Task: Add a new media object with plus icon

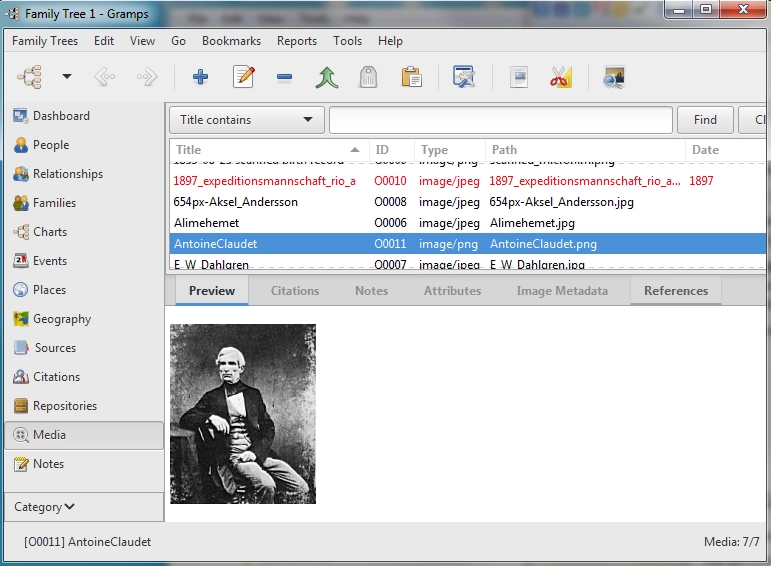Action: pos(200,77)
